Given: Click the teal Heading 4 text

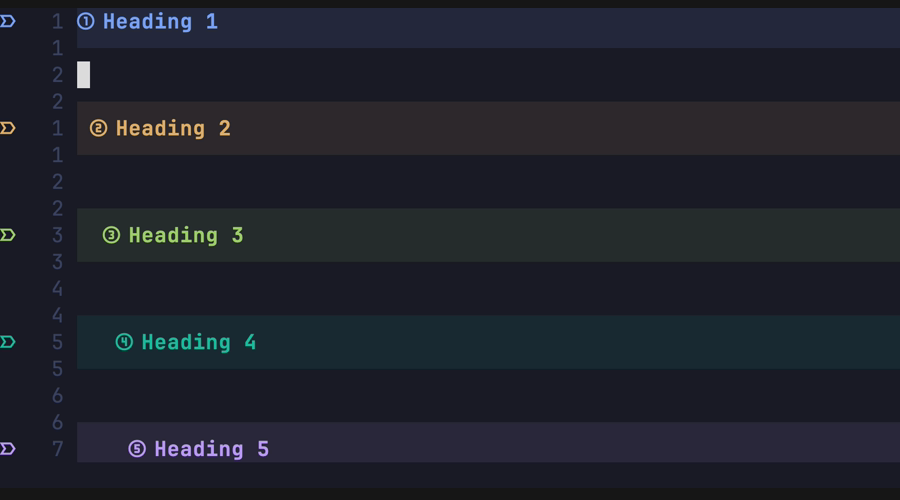Looking at the screenshot, I should [199, 342].
